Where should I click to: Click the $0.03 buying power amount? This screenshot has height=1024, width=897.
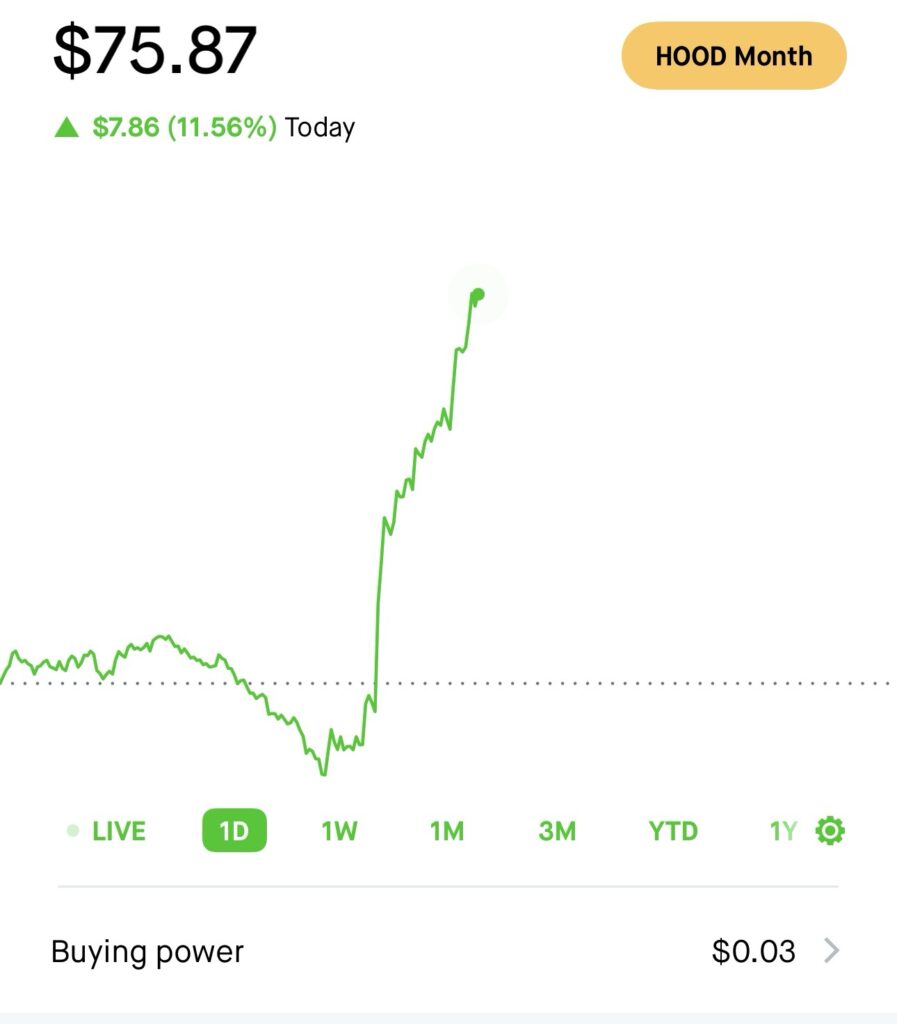pos(753,951)
